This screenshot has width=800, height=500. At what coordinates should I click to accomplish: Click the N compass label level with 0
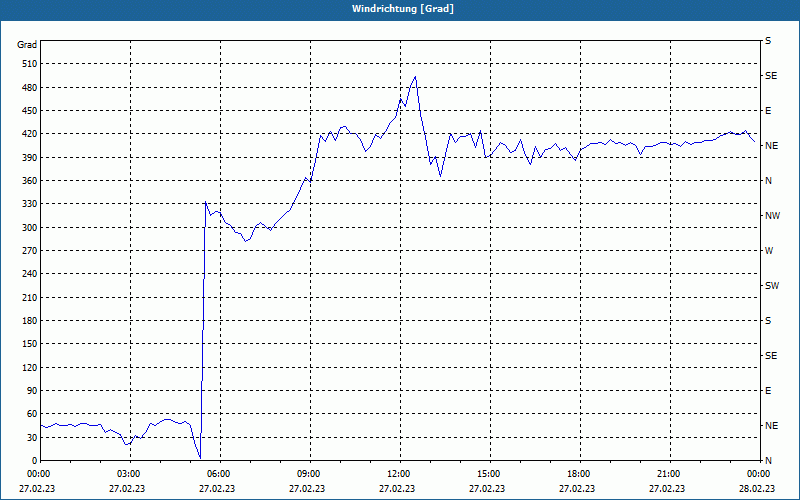click(x=768, y=461)
